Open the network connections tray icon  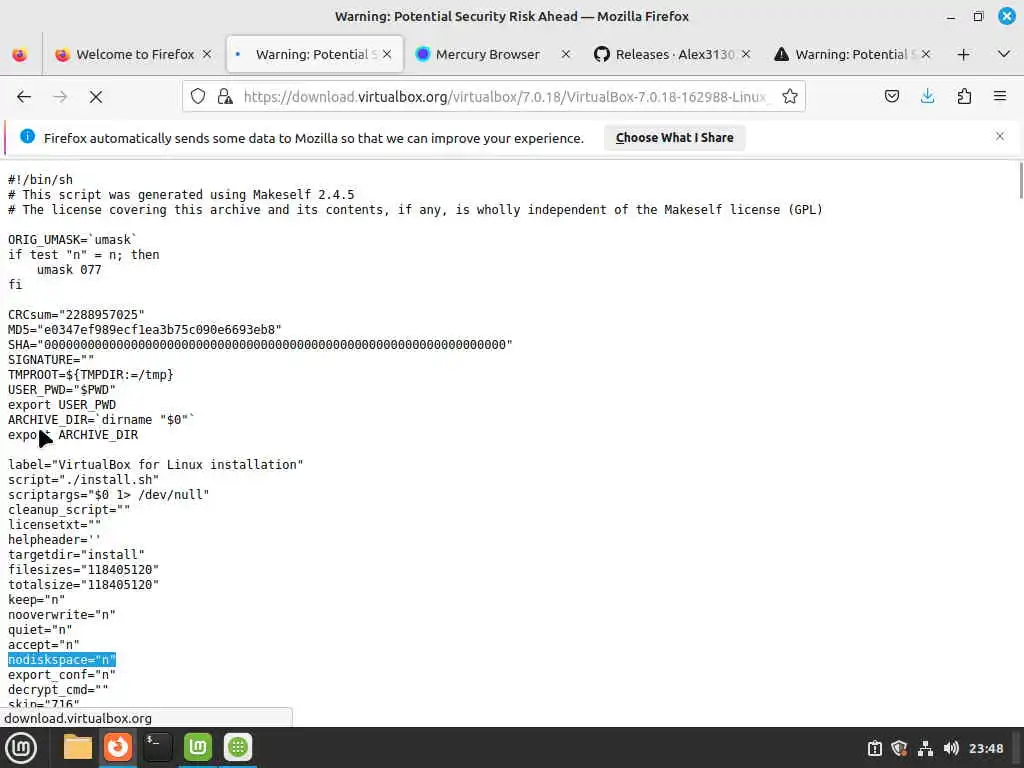(925, 748)
